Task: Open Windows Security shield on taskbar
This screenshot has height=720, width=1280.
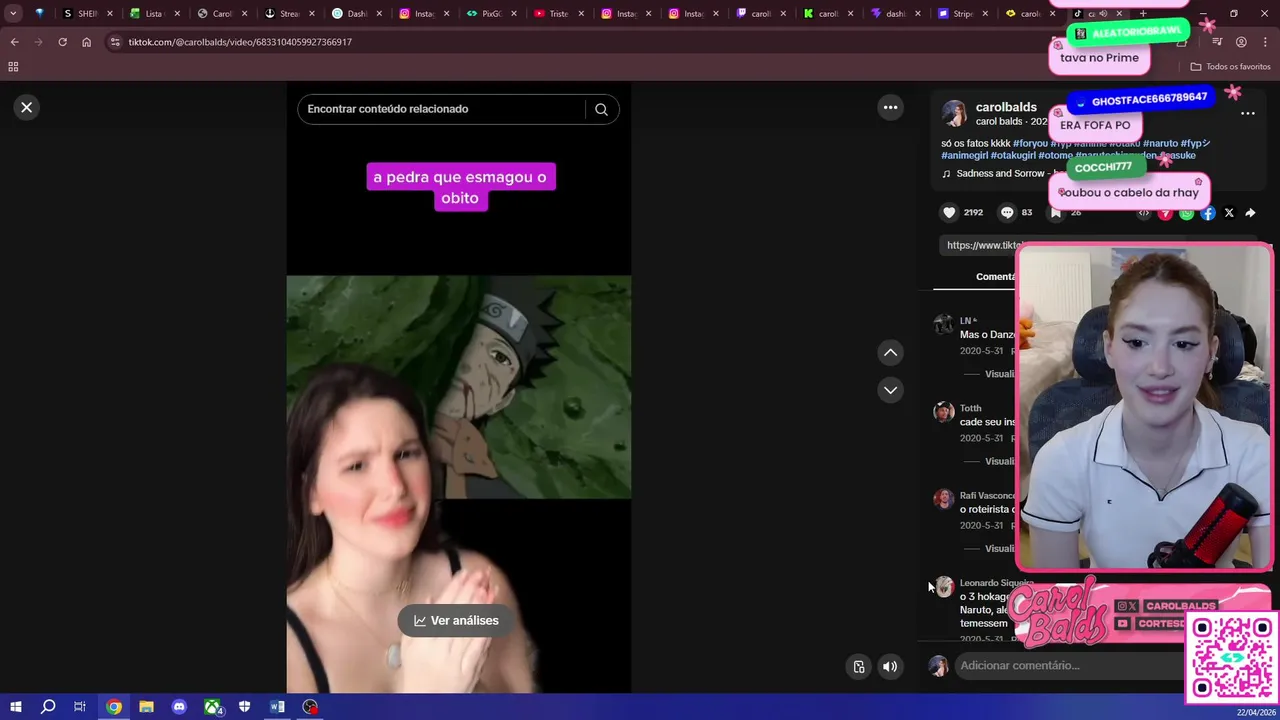Action: click(x=244, y=707)
